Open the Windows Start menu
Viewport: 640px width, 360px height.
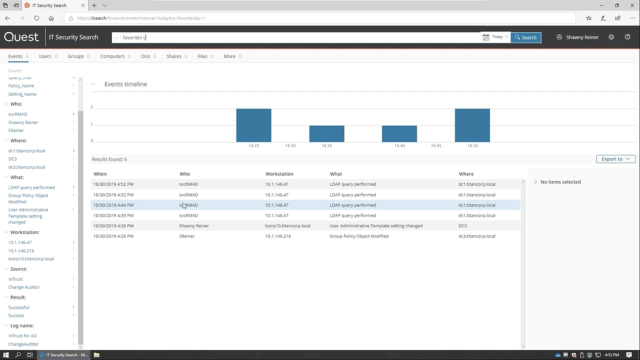[6, 355]
